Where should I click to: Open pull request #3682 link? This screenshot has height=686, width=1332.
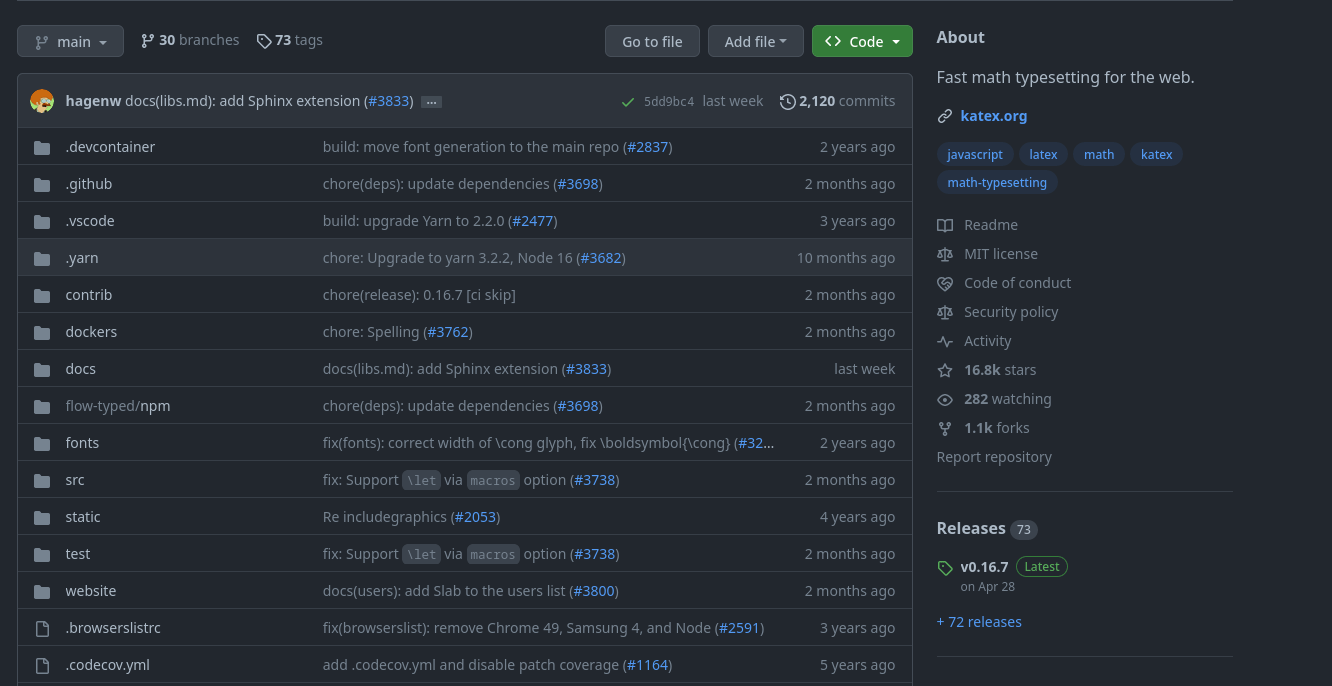tap(601, 258)
